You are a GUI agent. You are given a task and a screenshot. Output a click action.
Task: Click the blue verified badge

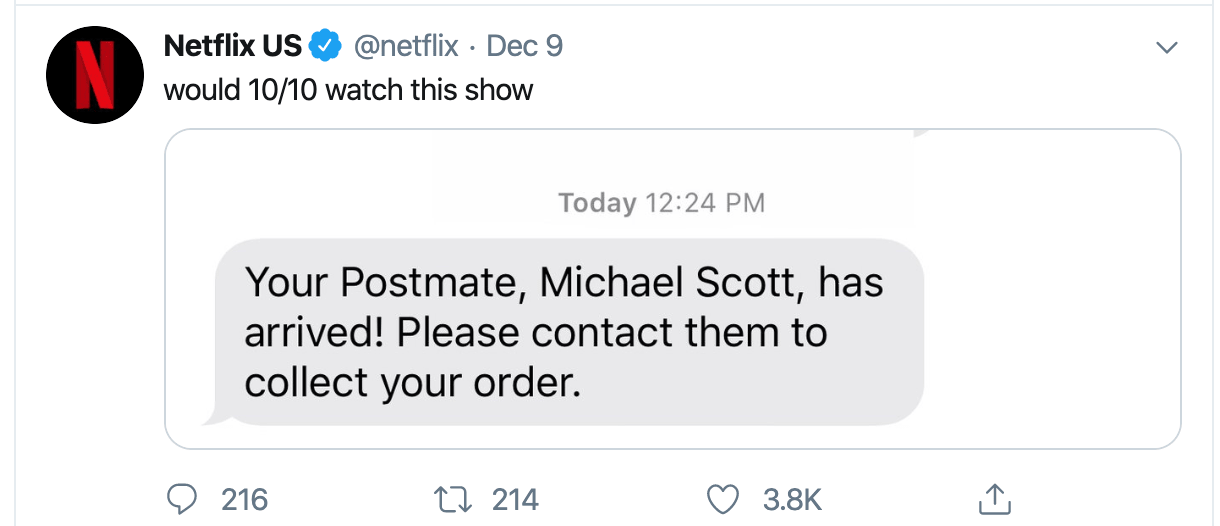pyautogui.click(x=324, y=46)
